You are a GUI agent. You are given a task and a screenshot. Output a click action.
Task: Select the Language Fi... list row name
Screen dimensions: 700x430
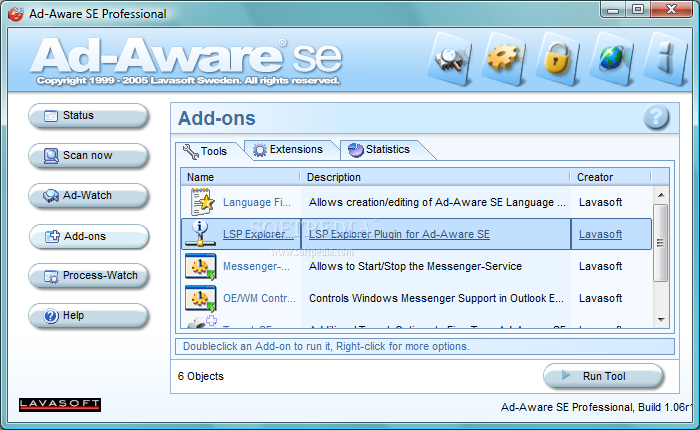[257, 202]
